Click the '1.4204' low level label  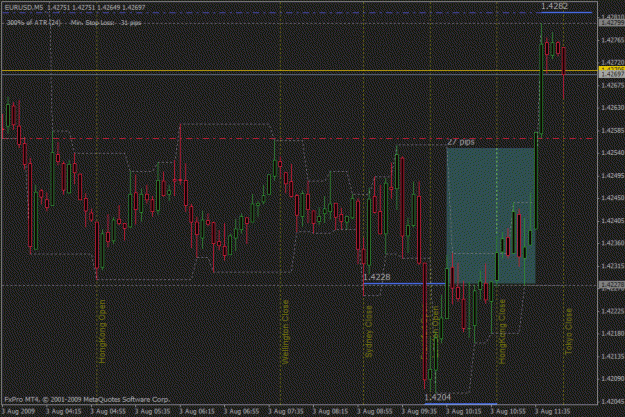[x=437, y=397]
